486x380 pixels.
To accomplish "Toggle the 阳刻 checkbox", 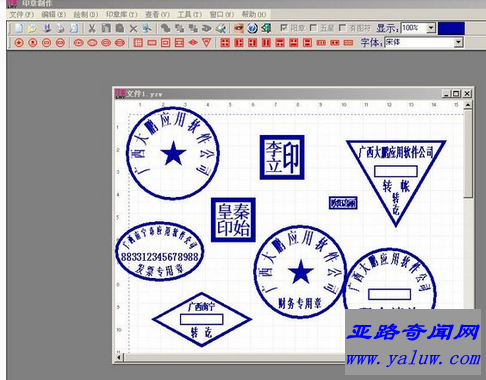I will click(283, 28).
